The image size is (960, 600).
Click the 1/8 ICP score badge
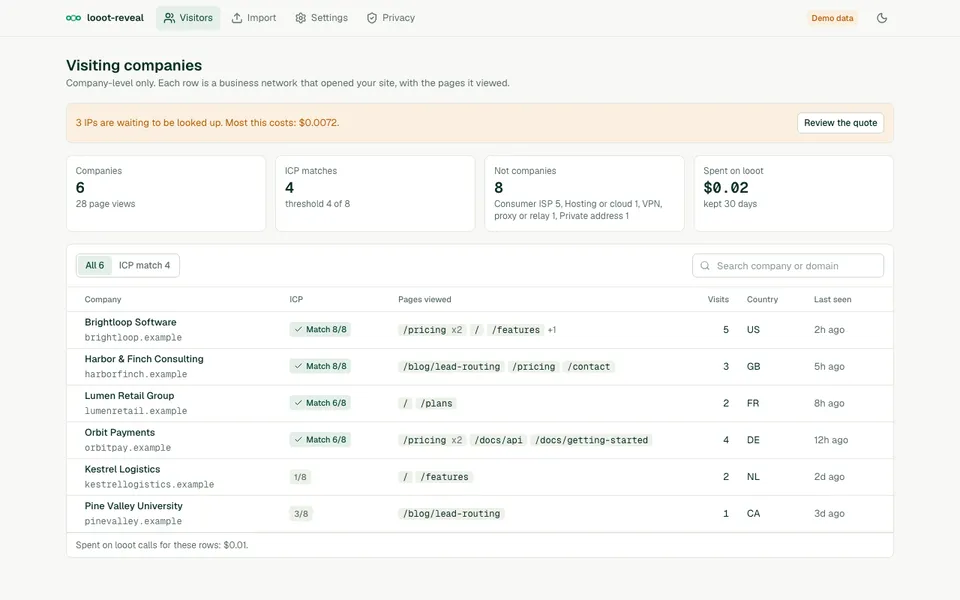(x=300, y=477)
